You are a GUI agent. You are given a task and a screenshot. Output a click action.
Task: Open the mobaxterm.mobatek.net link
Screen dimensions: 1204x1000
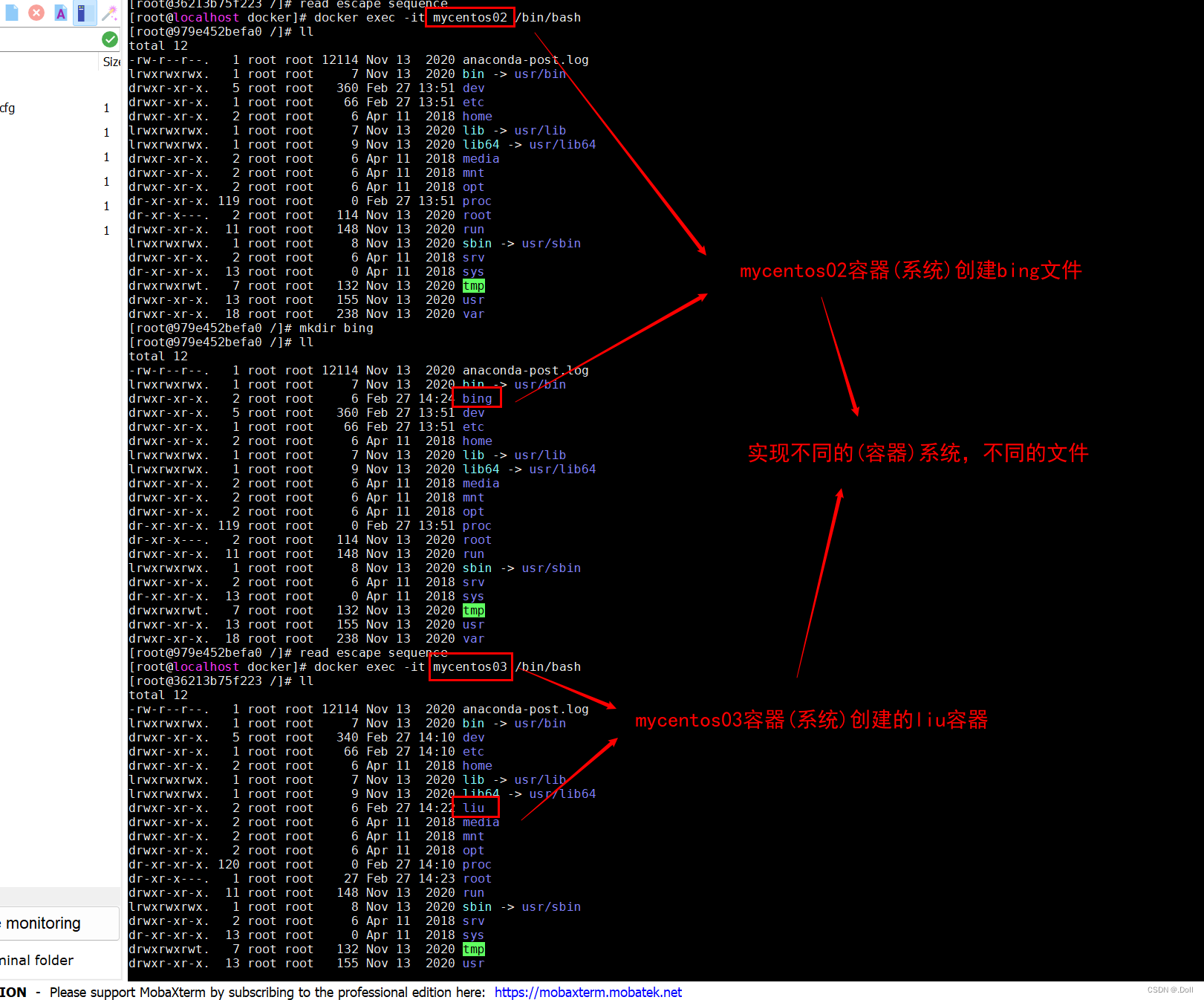pos(588,992)
